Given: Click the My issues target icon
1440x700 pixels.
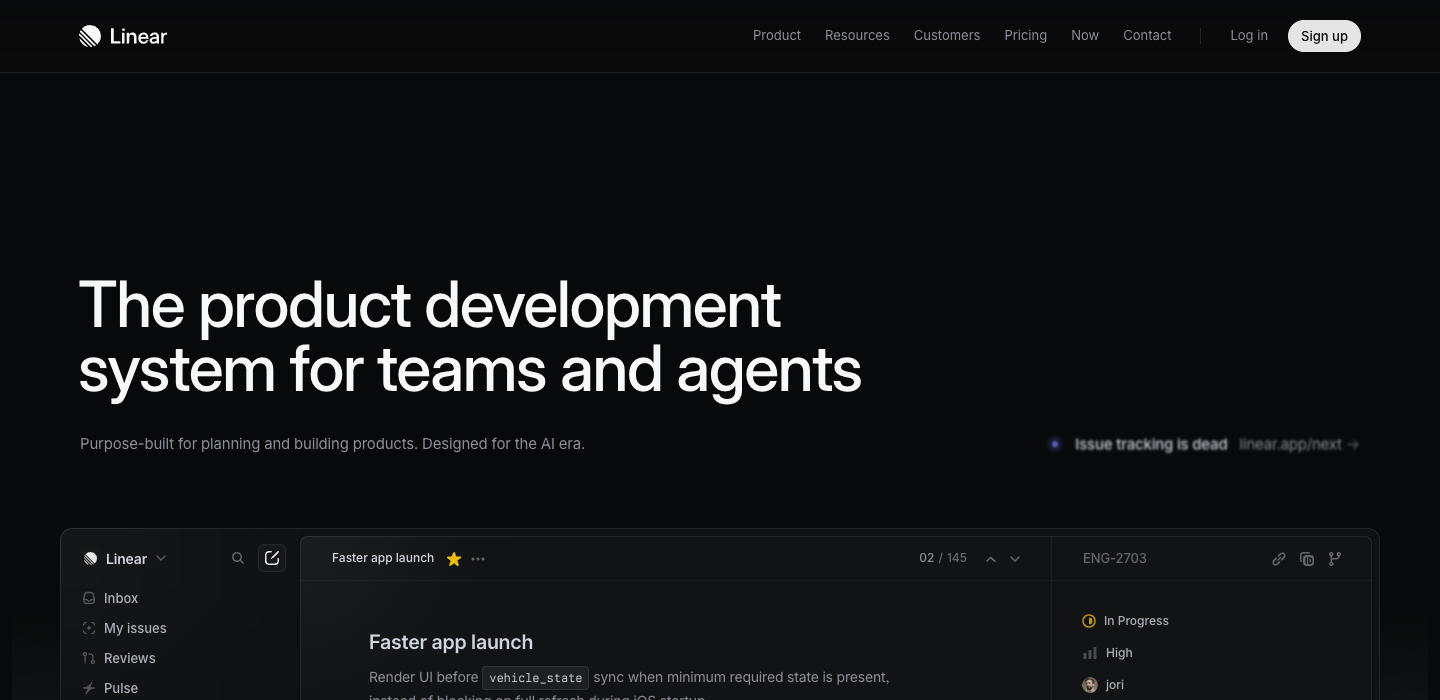Looking at the screenshot, I should (x=89, y=628).
